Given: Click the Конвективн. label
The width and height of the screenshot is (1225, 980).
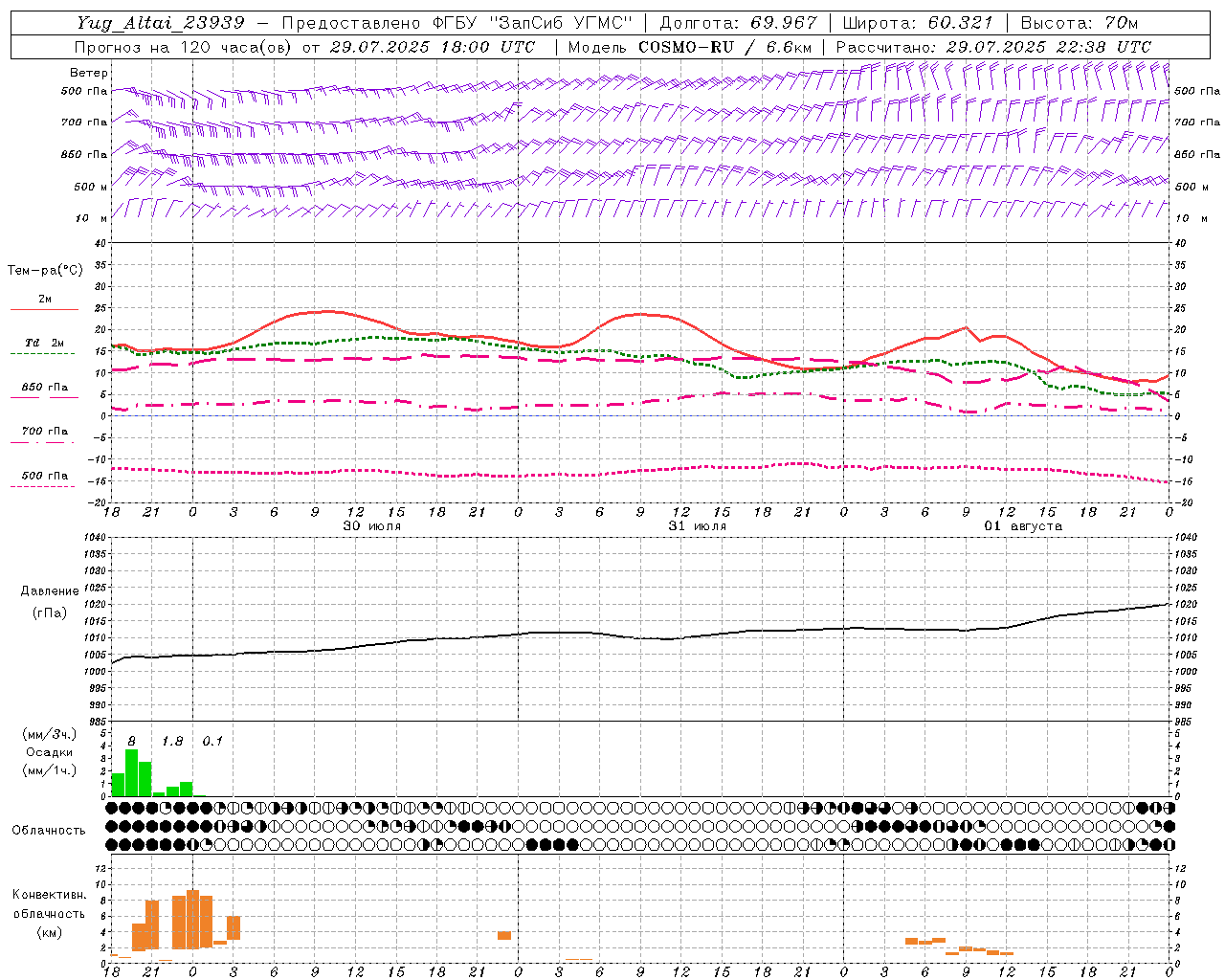Looking at the screenshot, I should 49,895.
